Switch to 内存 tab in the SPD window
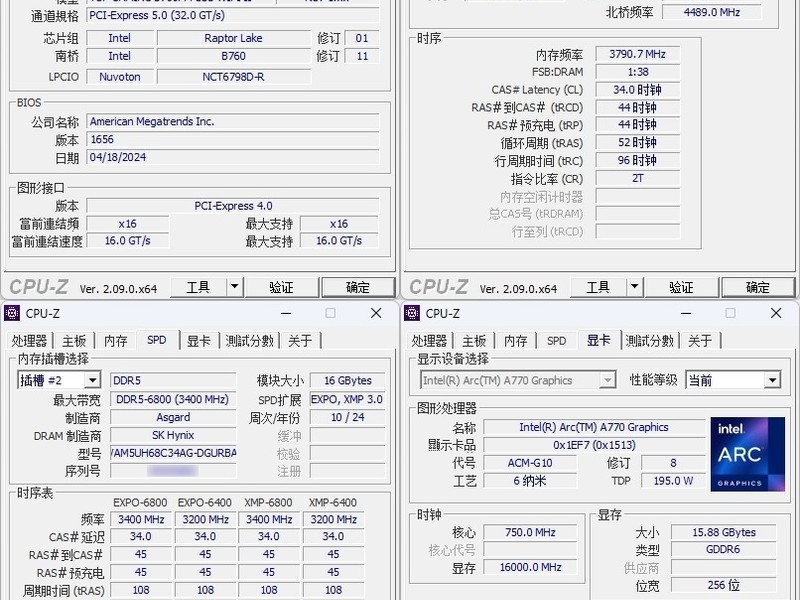The image size is (800, 600). coord(116,341)
